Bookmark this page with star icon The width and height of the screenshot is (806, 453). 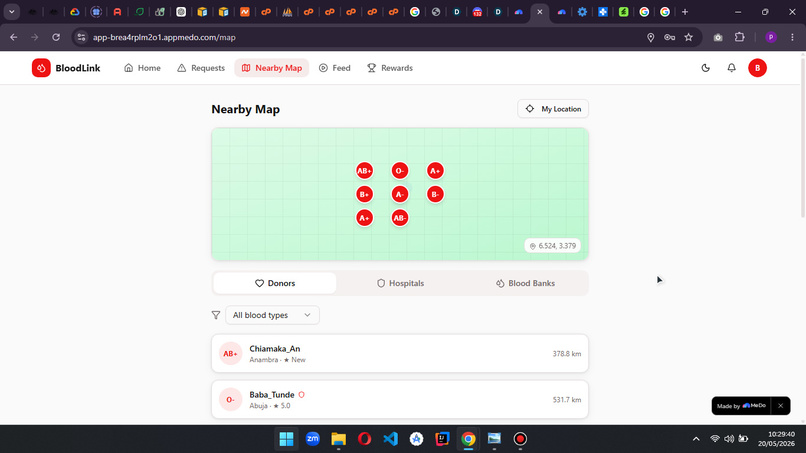click(688, 37)
